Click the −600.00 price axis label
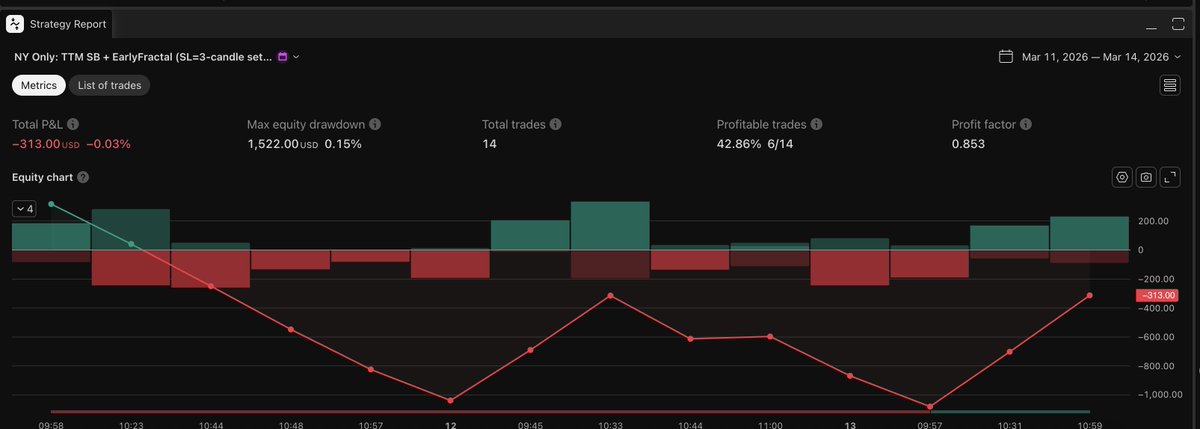 point(1154,337)
